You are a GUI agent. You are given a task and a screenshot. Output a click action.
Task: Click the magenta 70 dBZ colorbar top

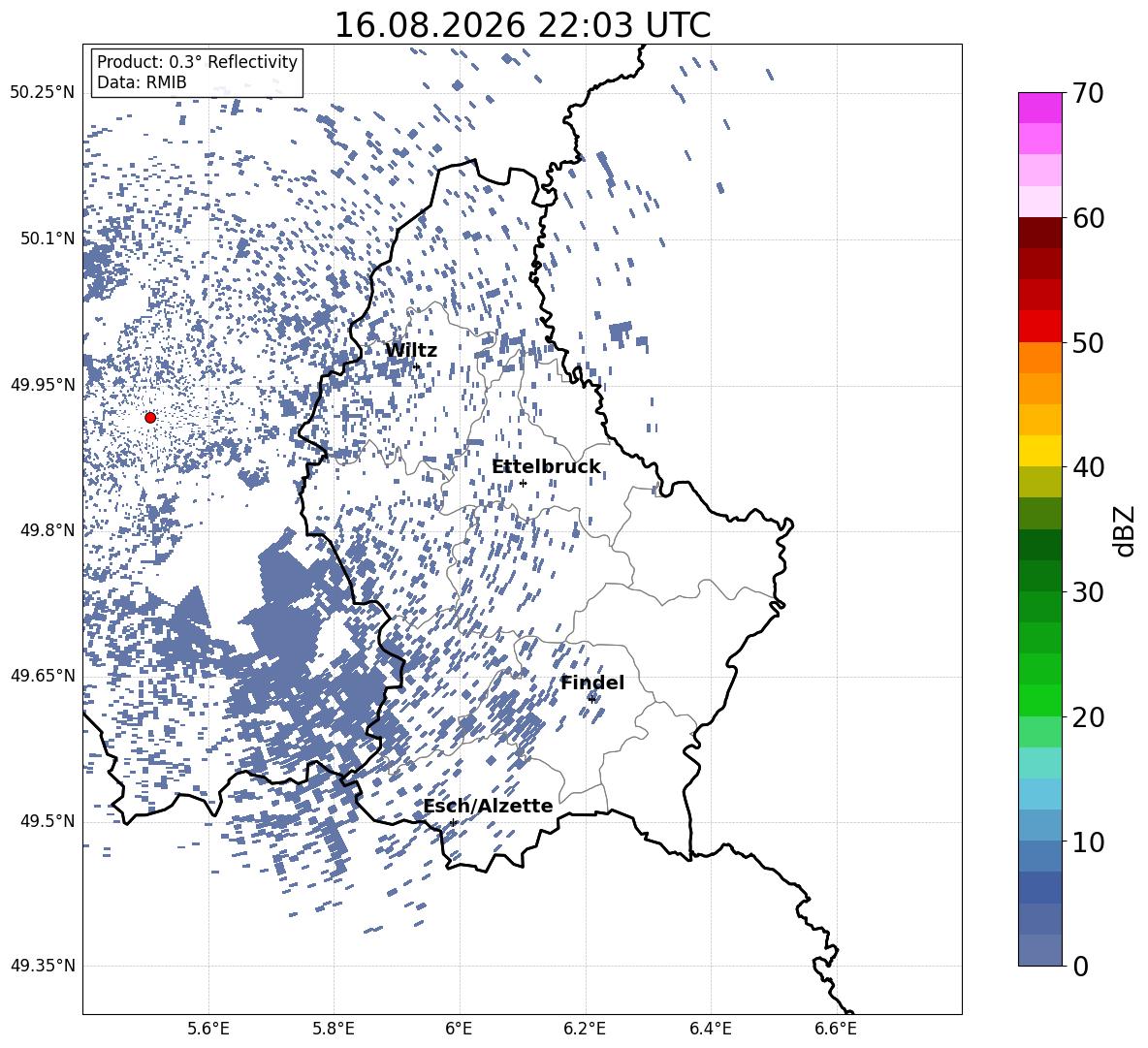coord(1039,108)
